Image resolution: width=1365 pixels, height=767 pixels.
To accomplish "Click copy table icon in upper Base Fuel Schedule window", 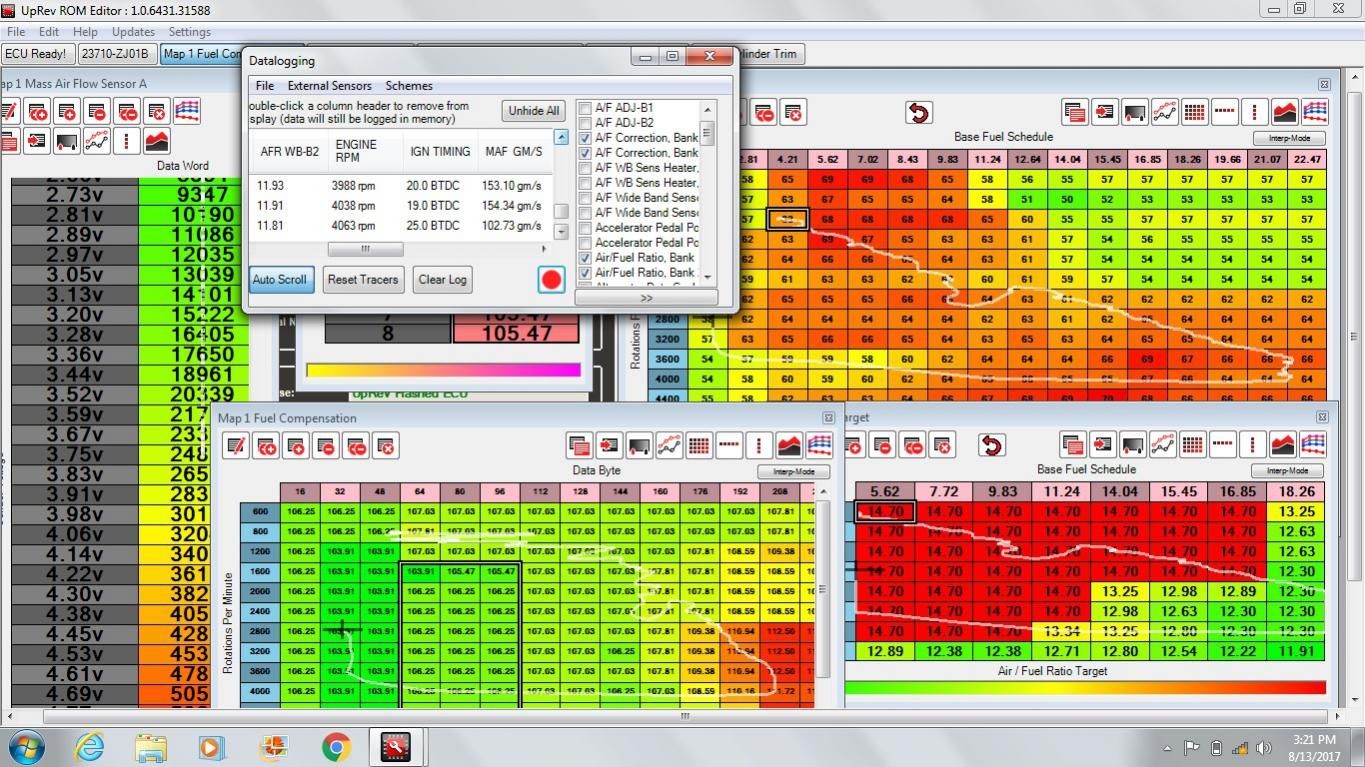I will point(1075,113).
